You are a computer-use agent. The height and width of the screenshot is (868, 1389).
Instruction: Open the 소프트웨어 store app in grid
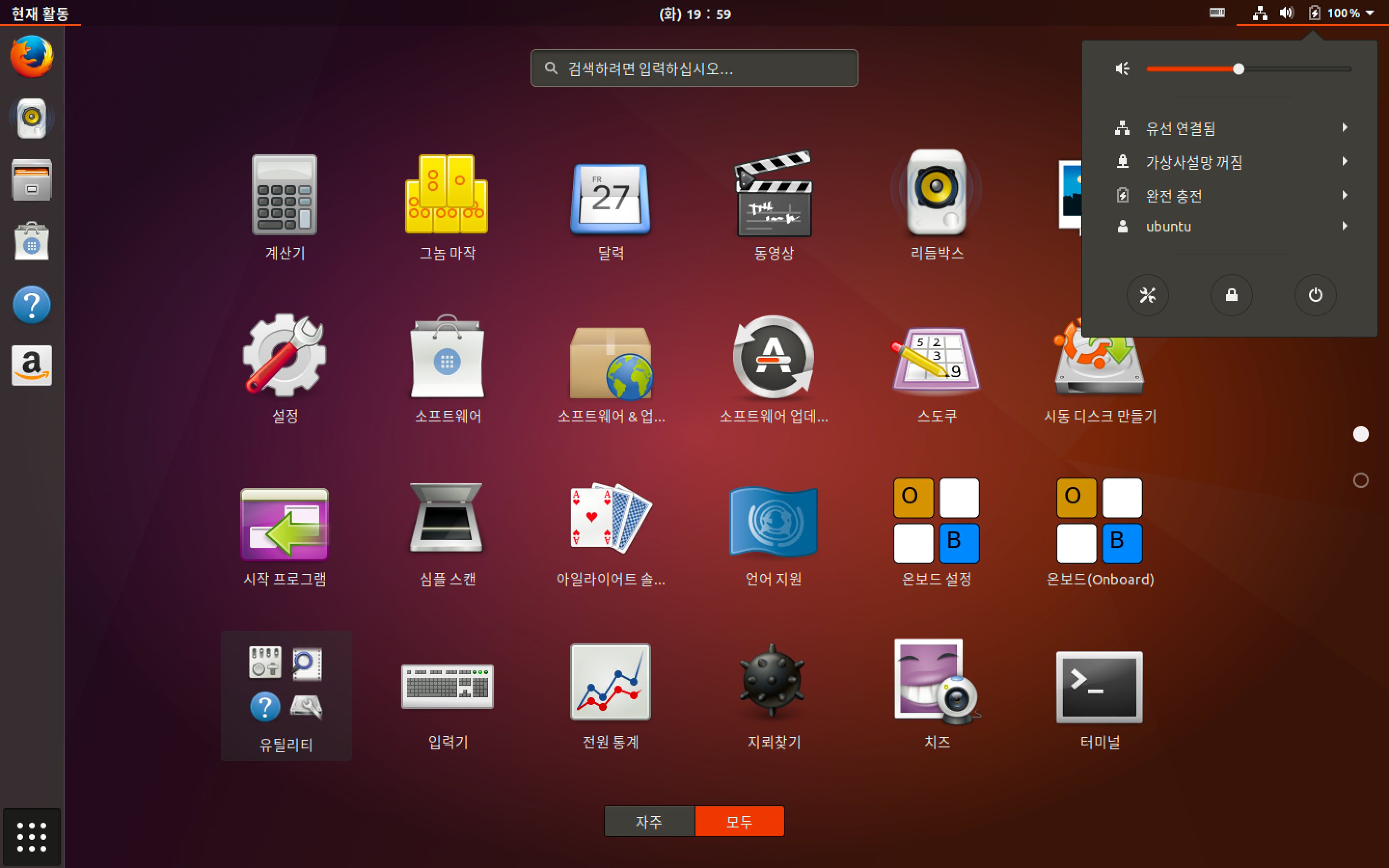pos(447,368)
